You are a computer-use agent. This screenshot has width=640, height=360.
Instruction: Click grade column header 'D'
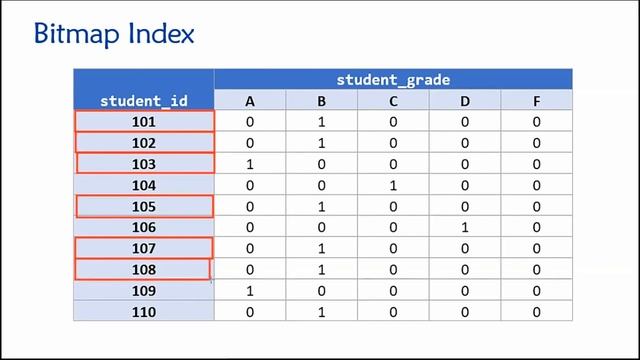(x=465, y=100)
